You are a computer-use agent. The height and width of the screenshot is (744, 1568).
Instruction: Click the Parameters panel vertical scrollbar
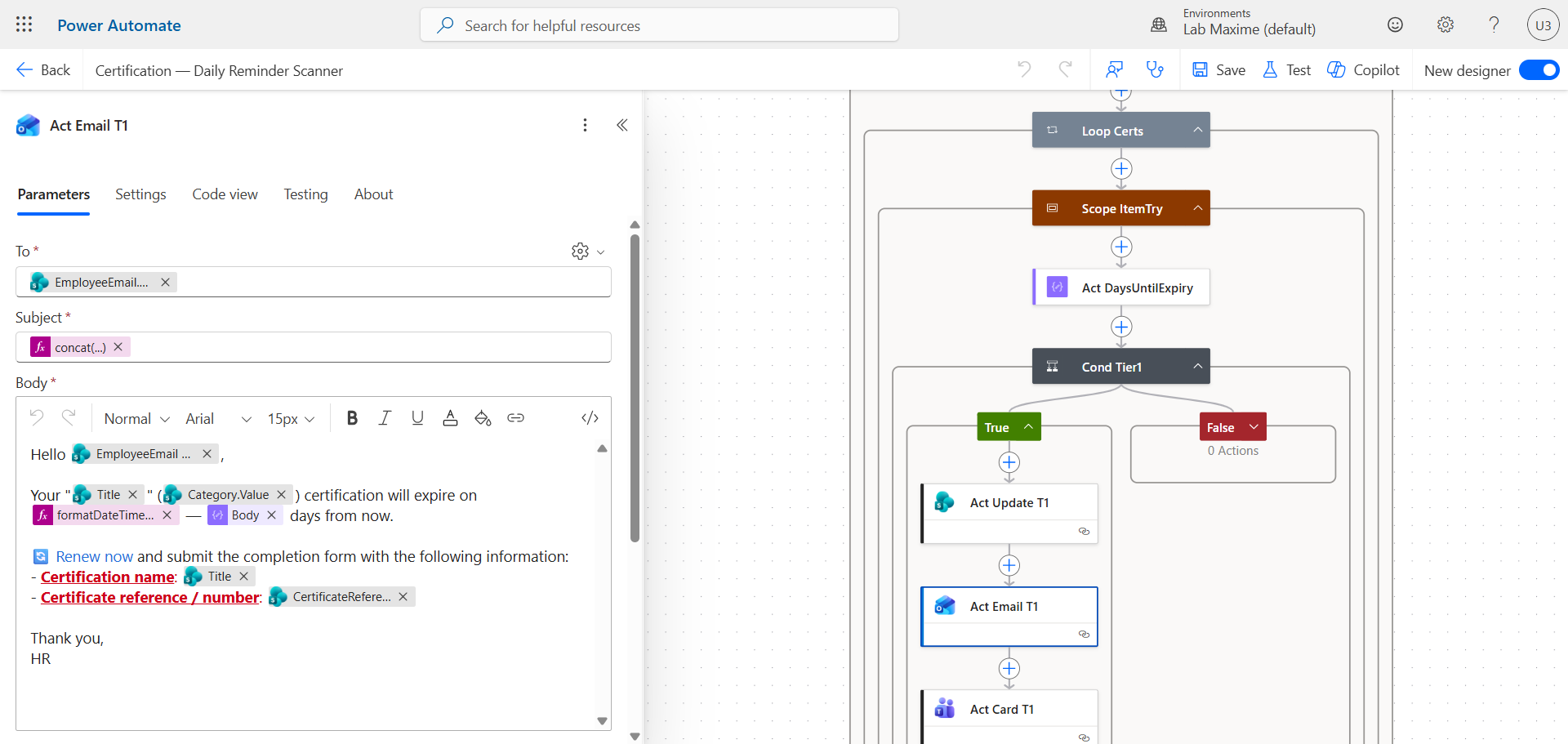635,389
